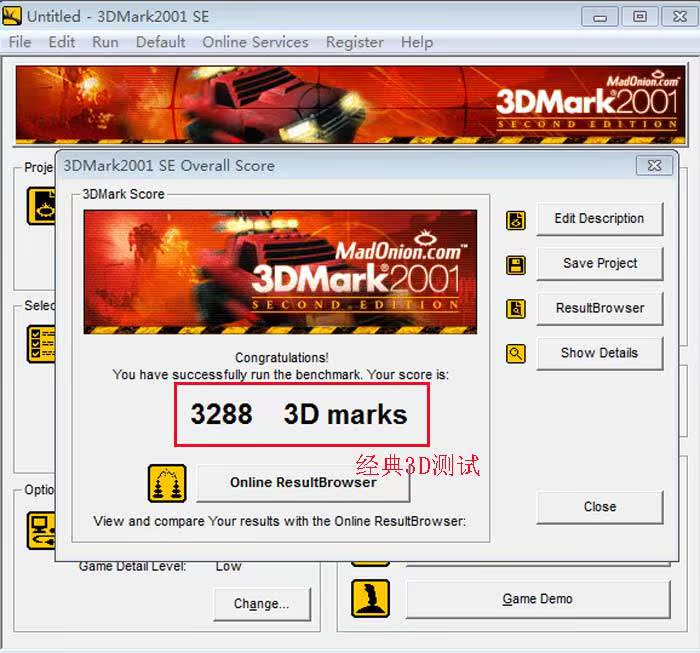Click the Selected Tests checklist icon
This screenshot has width=700, height=653.
42,344
